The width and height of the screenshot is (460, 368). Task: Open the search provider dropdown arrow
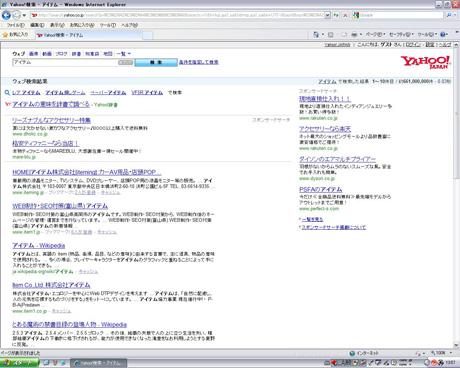[455, 15]
